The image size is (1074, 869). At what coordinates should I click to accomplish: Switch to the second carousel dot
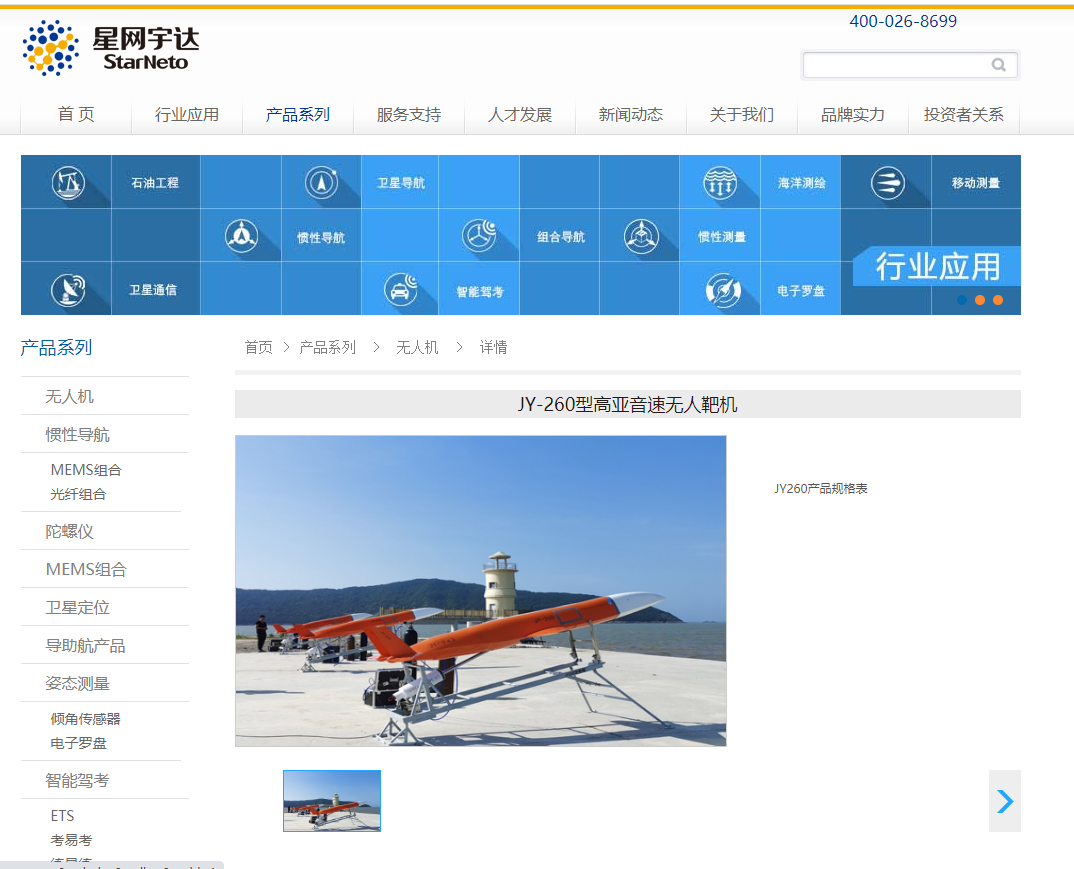pyautogui.click(x=979, y=299)
